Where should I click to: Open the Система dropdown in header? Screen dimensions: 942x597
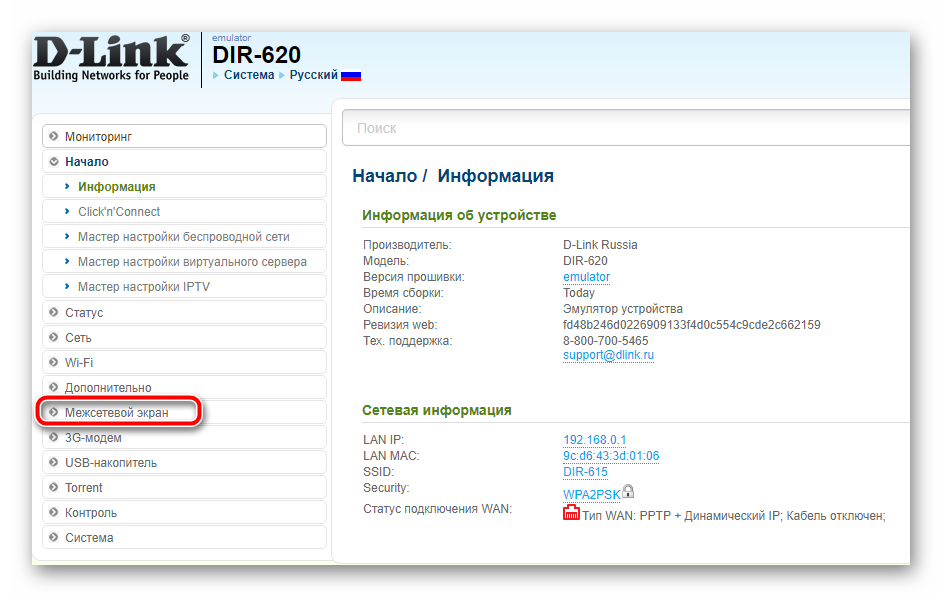[x=248, y=75]
